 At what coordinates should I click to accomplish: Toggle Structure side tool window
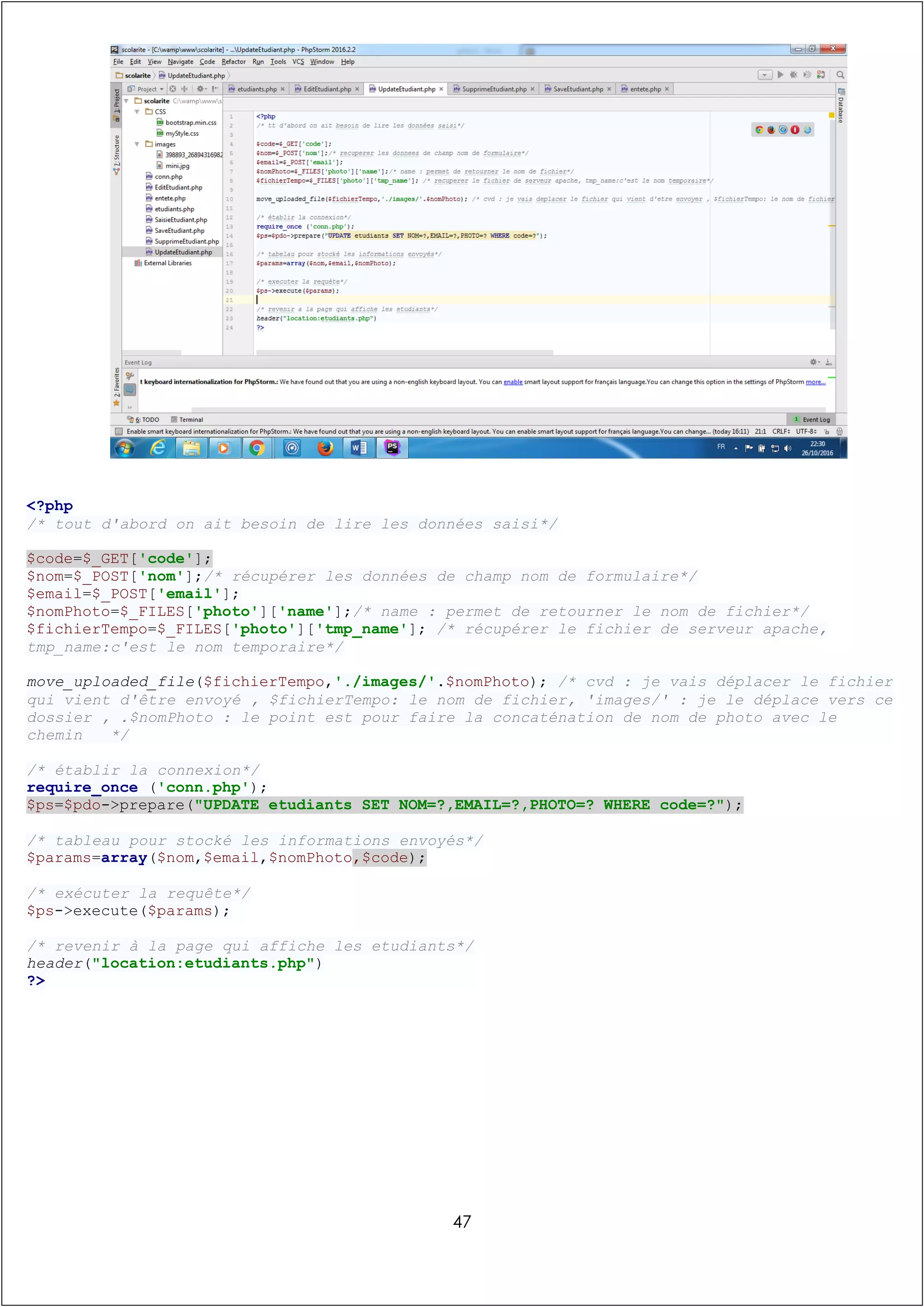coord(117,155)
